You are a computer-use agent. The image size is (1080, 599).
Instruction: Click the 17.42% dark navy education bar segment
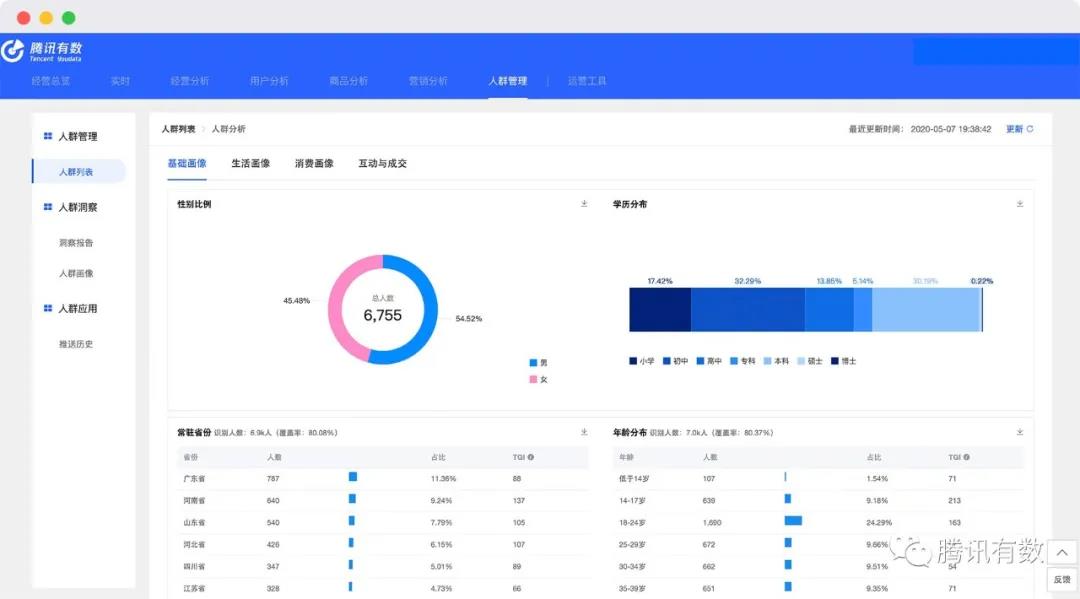[x=660, y=310]
